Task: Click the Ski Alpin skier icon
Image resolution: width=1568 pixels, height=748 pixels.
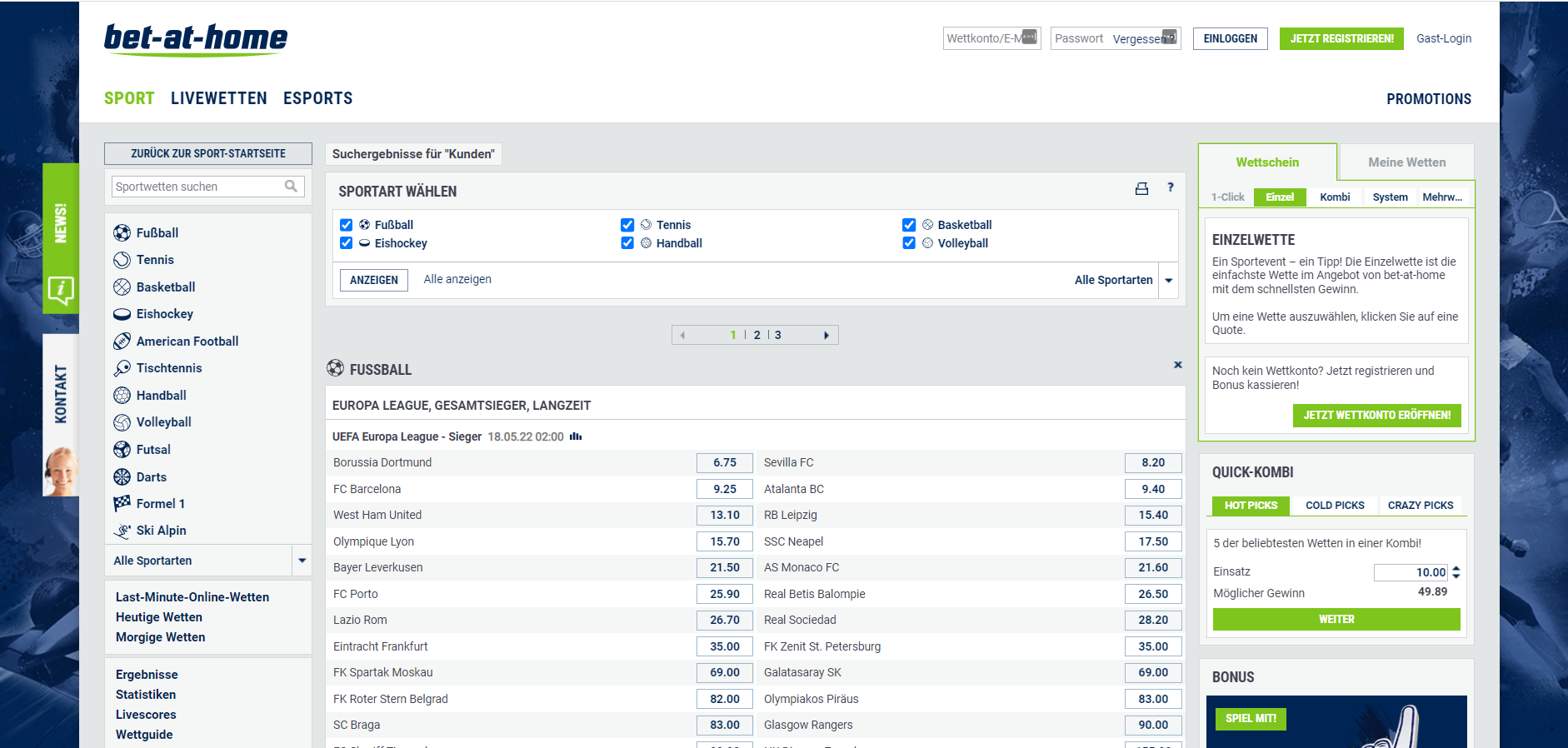Action: (122, 531)
